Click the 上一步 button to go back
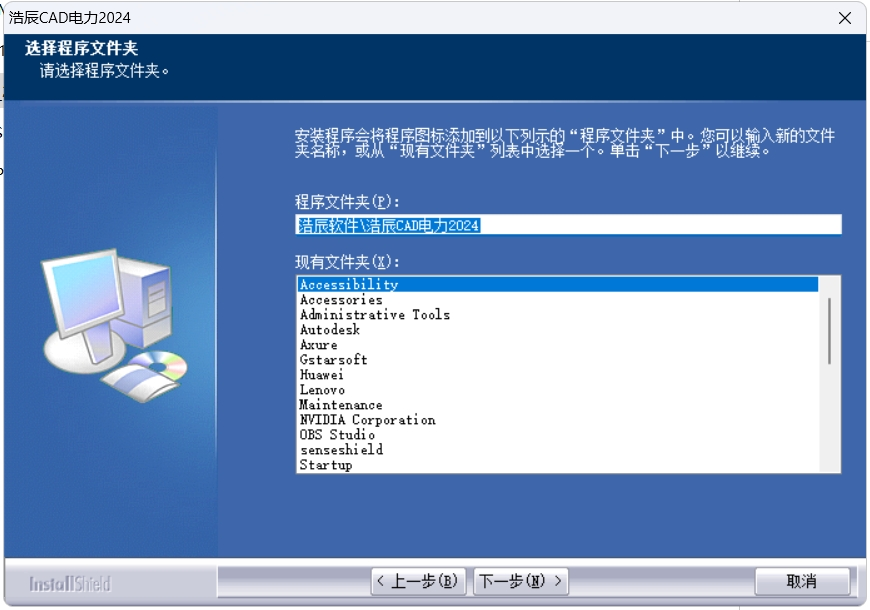 418,579
